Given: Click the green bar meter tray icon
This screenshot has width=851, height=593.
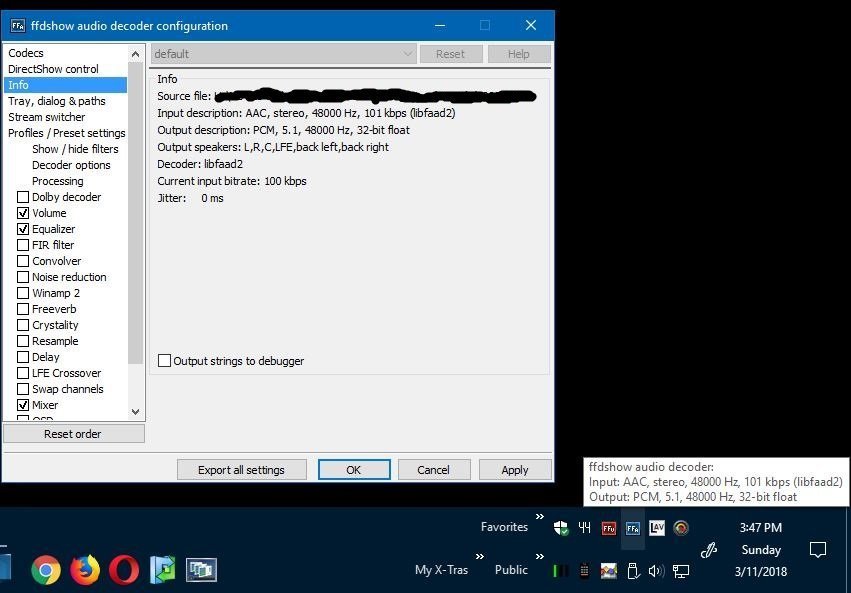Looking at the screenshot, I should [561, 571].
